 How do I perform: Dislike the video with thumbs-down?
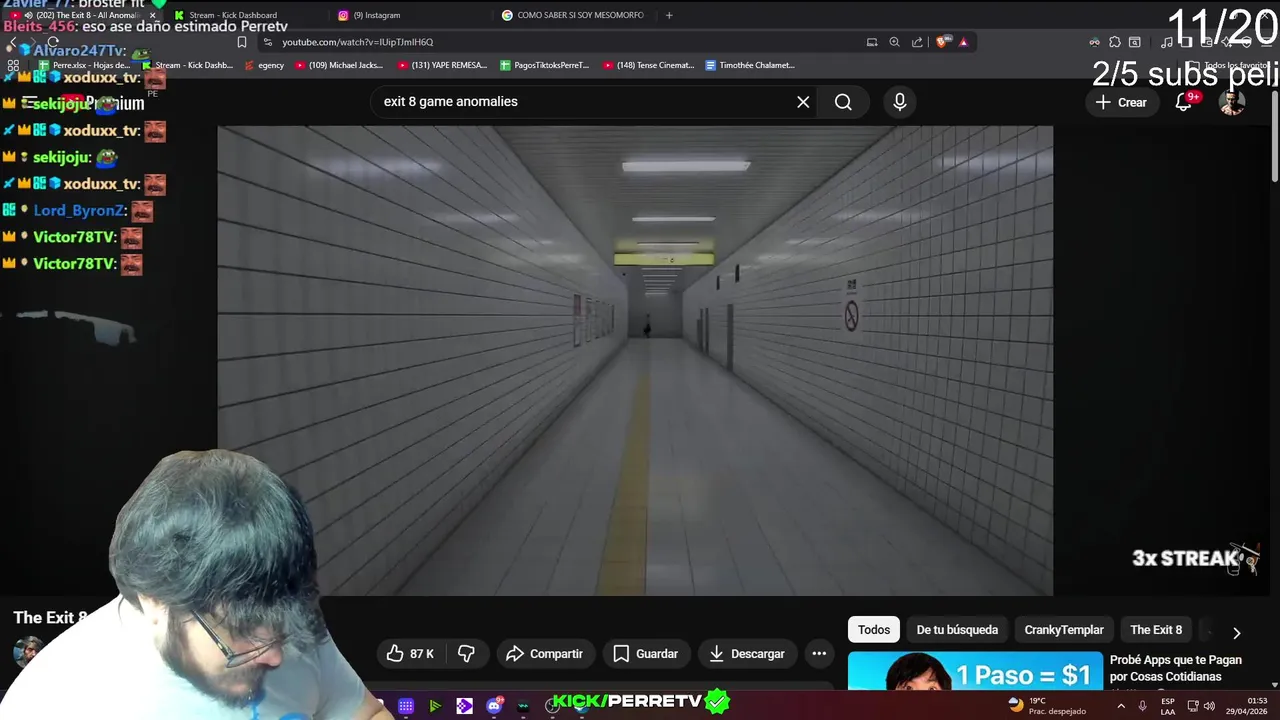point(466,654)
